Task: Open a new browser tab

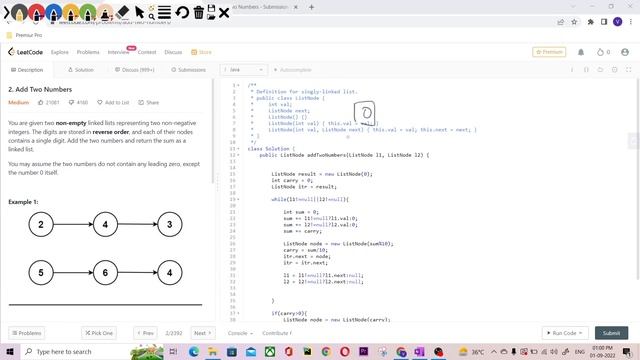Action: pos(311,7)
